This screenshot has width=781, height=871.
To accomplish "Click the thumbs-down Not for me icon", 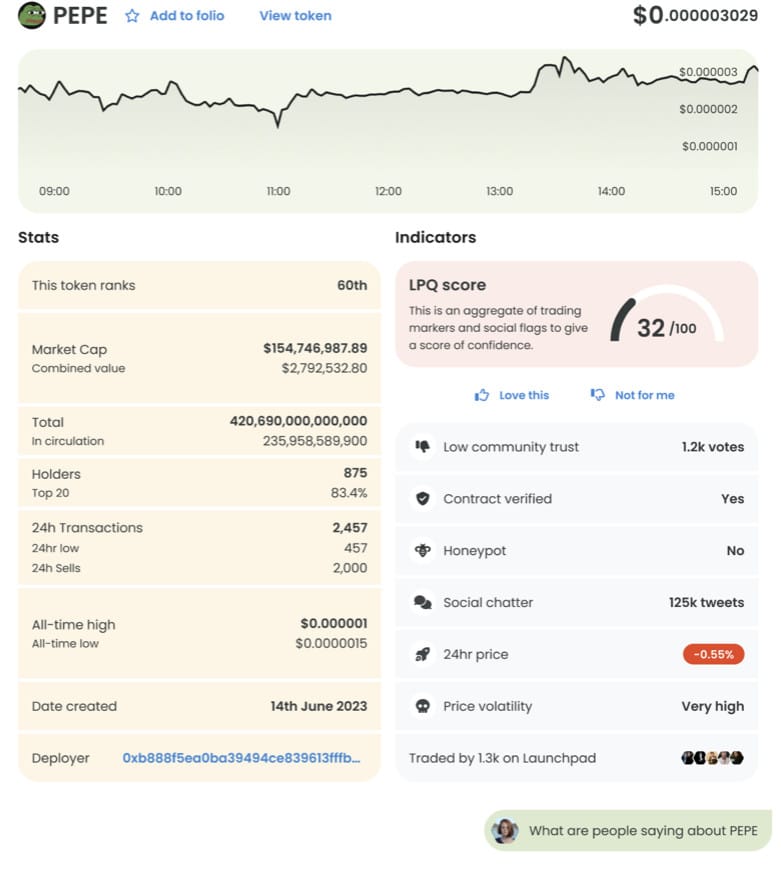I will coord(598,394).
